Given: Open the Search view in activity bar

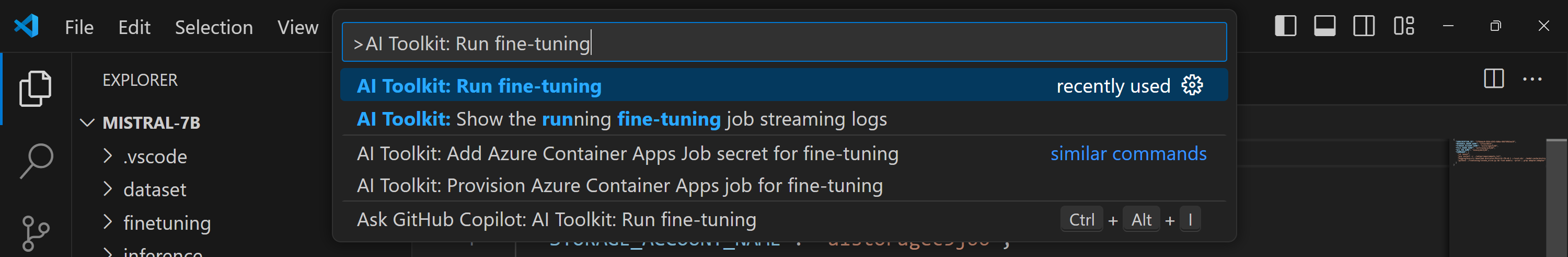Looking at the screenshot, I should click(36, 161).
